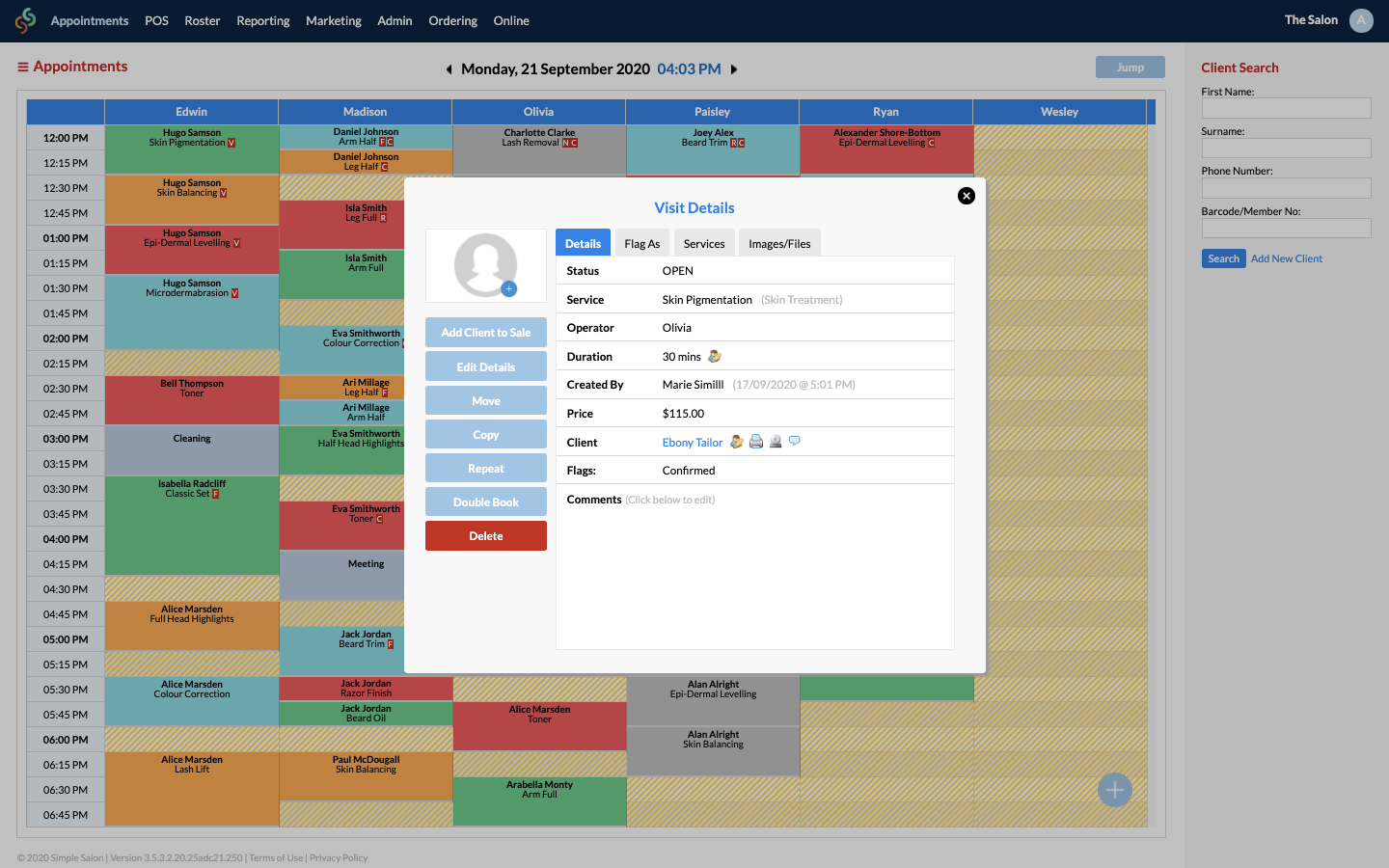Go to the previous day arrow
Viewport: 1389px width, 868px height.
click(449, 69)
